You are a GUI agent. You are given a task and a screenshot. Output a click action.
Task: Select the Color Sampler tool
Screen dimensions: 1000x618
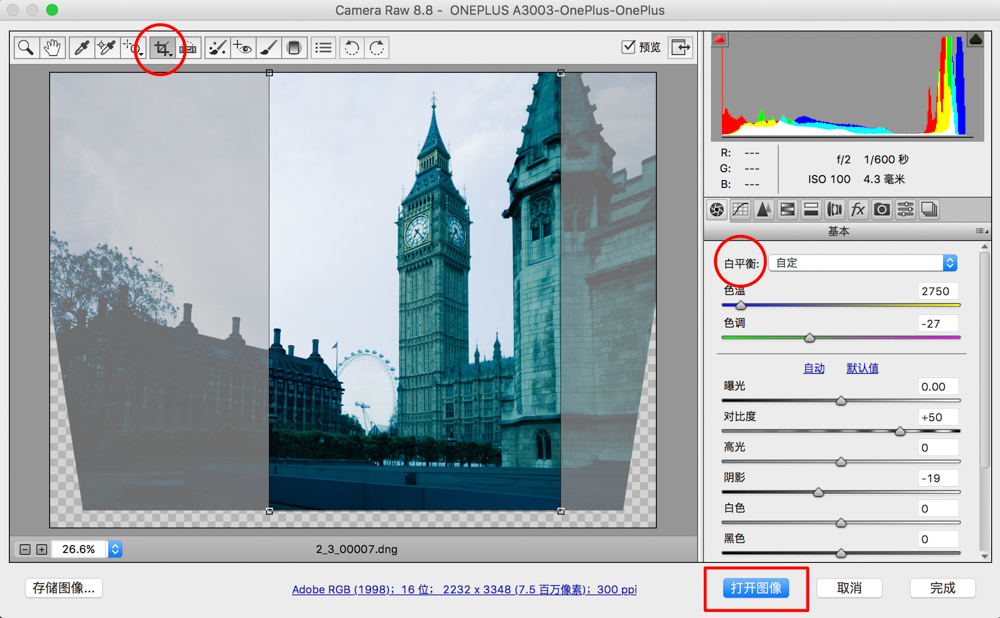[x=106, y=48]
